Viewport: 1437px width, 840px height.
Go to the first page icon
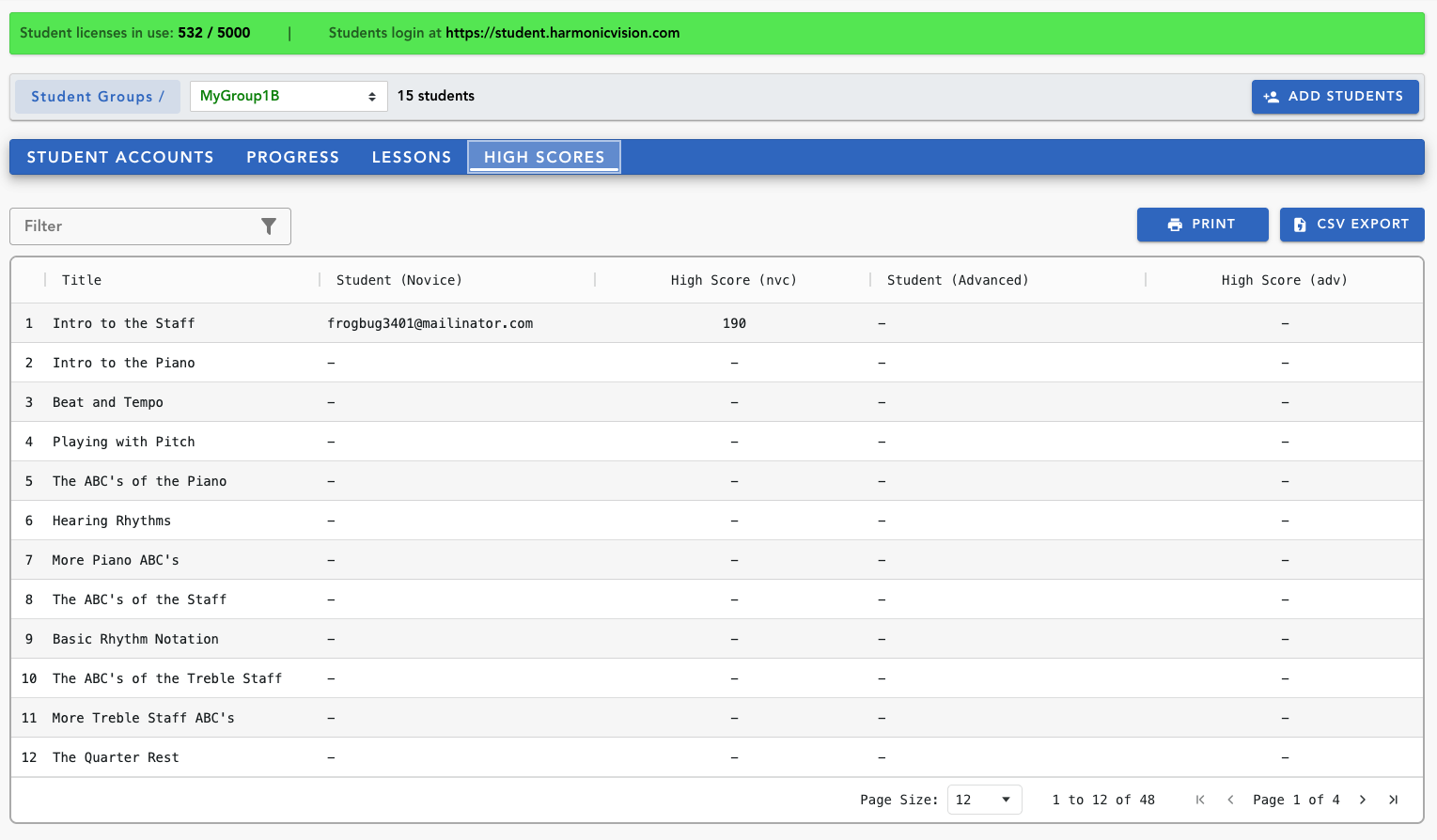point(1200,800)
